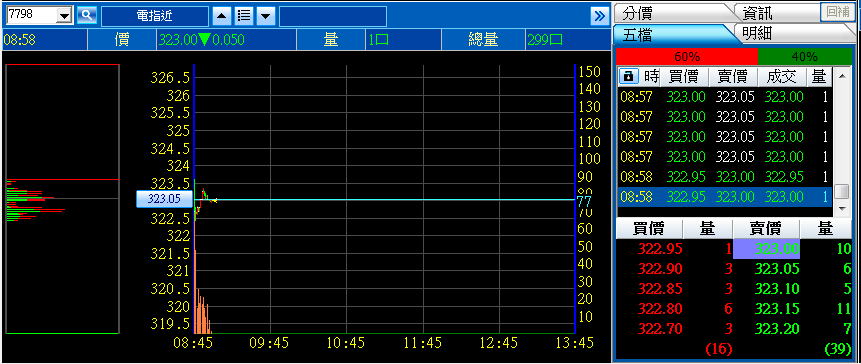Click the red 60% buy ratio bar

pos(687,56)
